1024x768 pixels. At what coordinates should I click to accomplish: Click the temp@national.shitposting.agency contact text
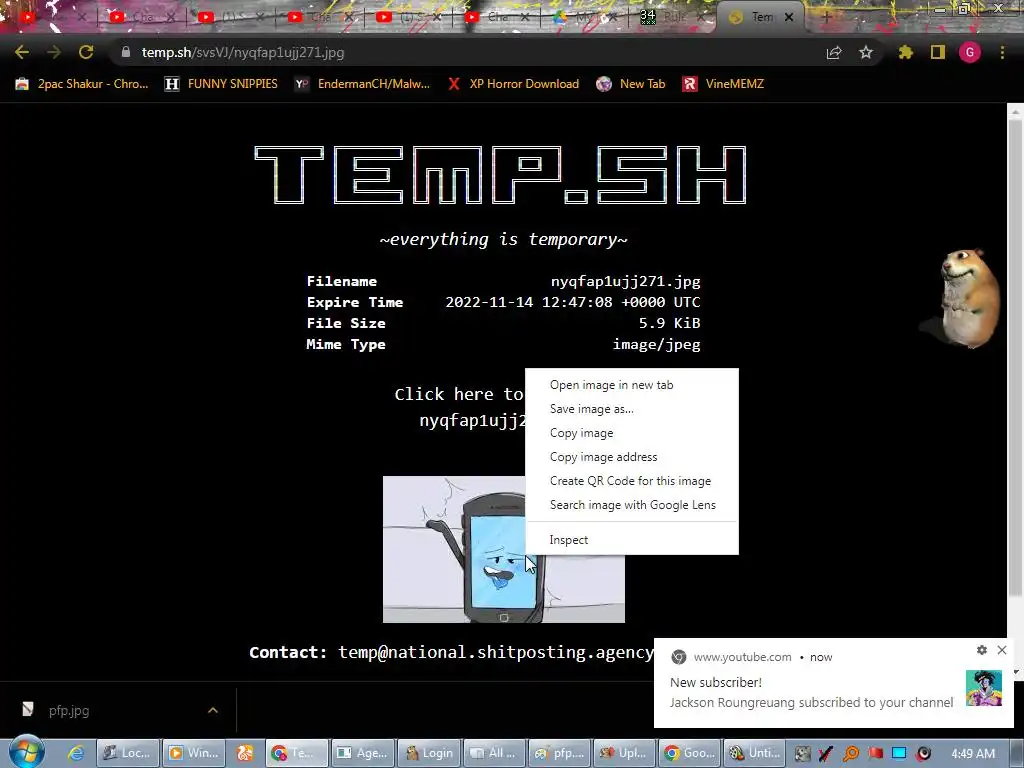point(495,652)
